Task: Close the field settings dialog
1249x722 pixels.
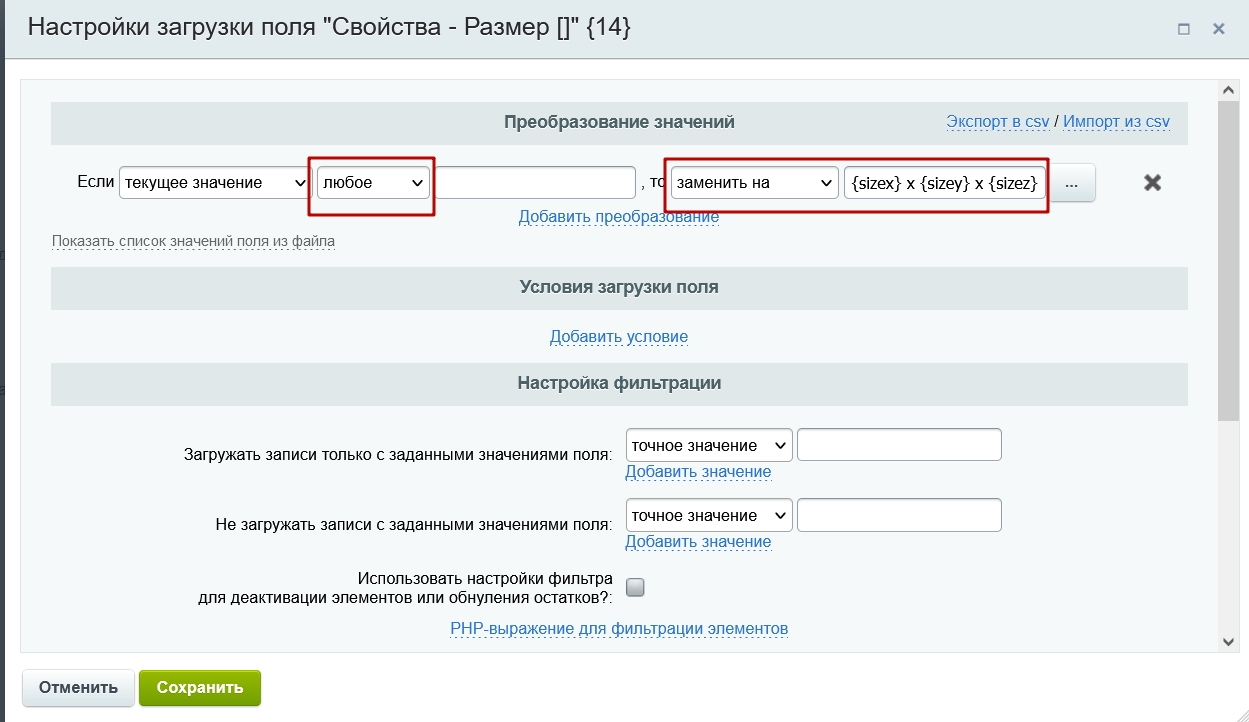Action: pyautogui.click(x=1219, y=29)
